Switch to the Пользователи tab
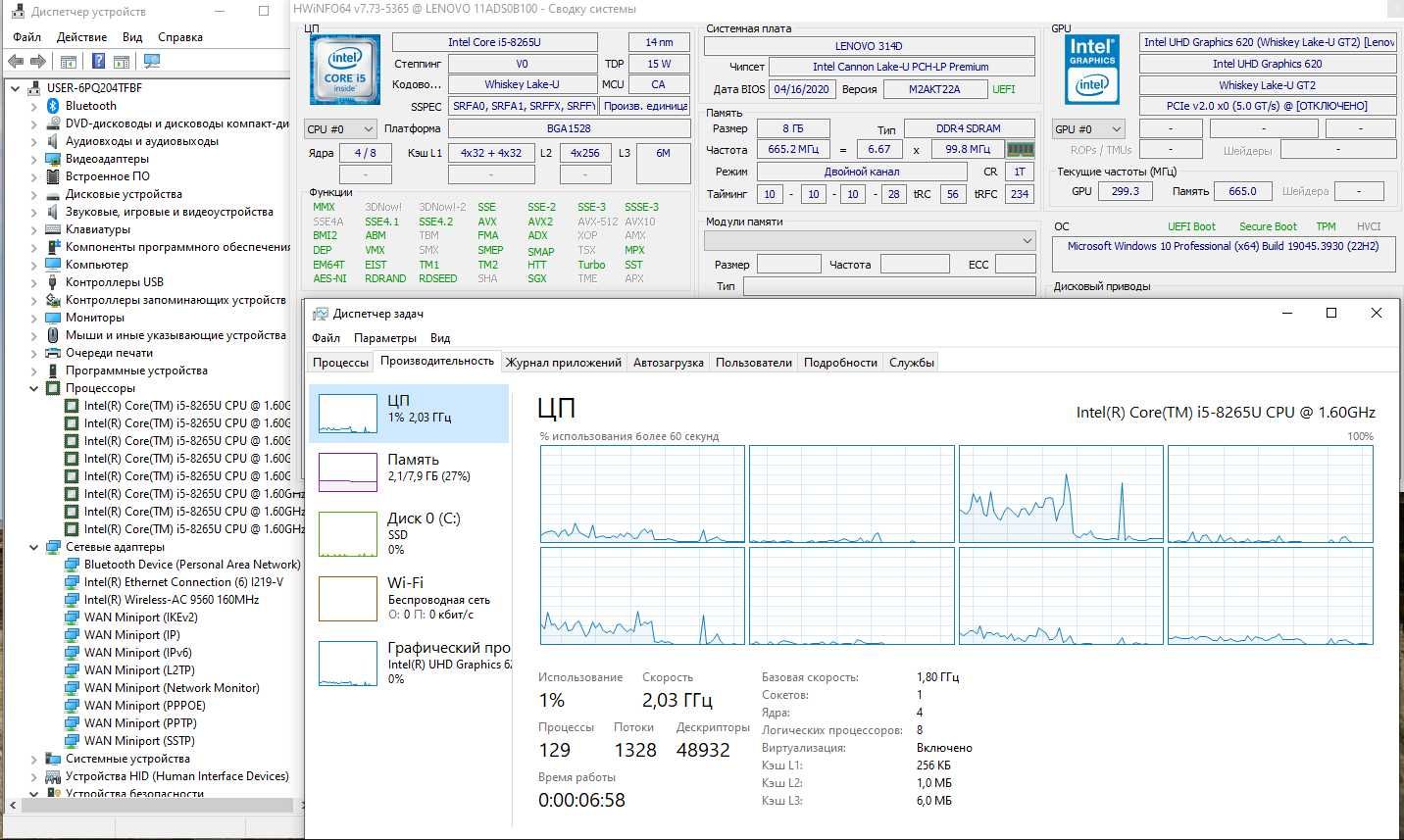 coord(754,363)
